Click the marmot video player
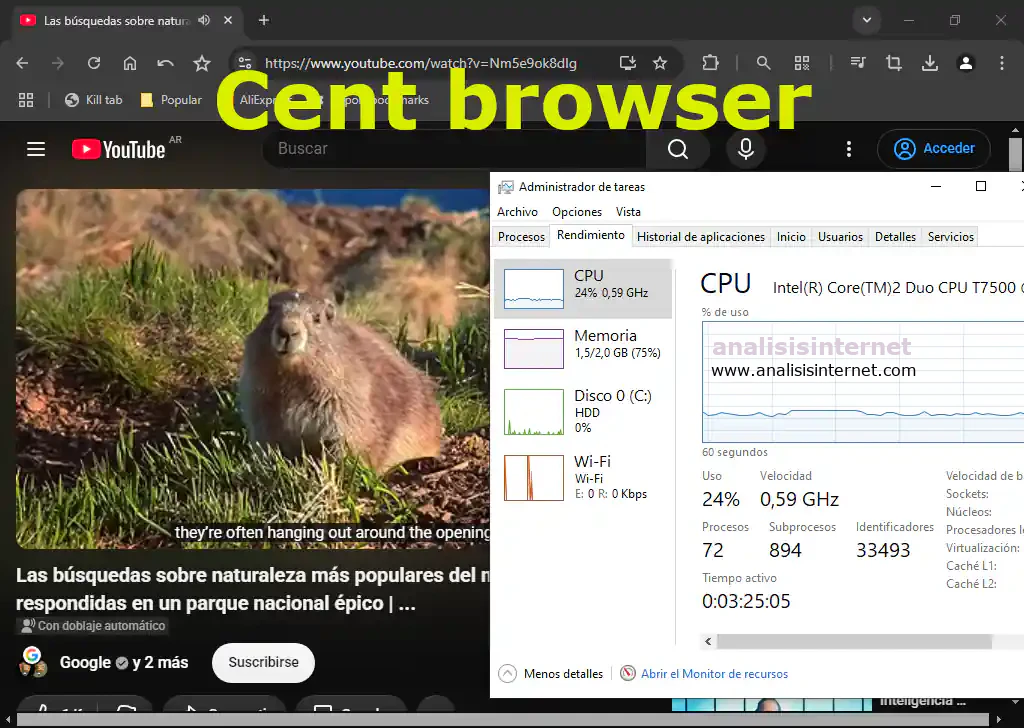The image size is (1024, 728). pos(253,369)
